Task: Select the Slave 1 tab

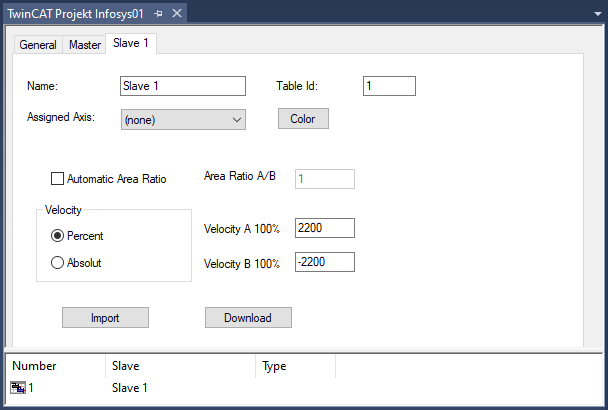Action: 131,43
